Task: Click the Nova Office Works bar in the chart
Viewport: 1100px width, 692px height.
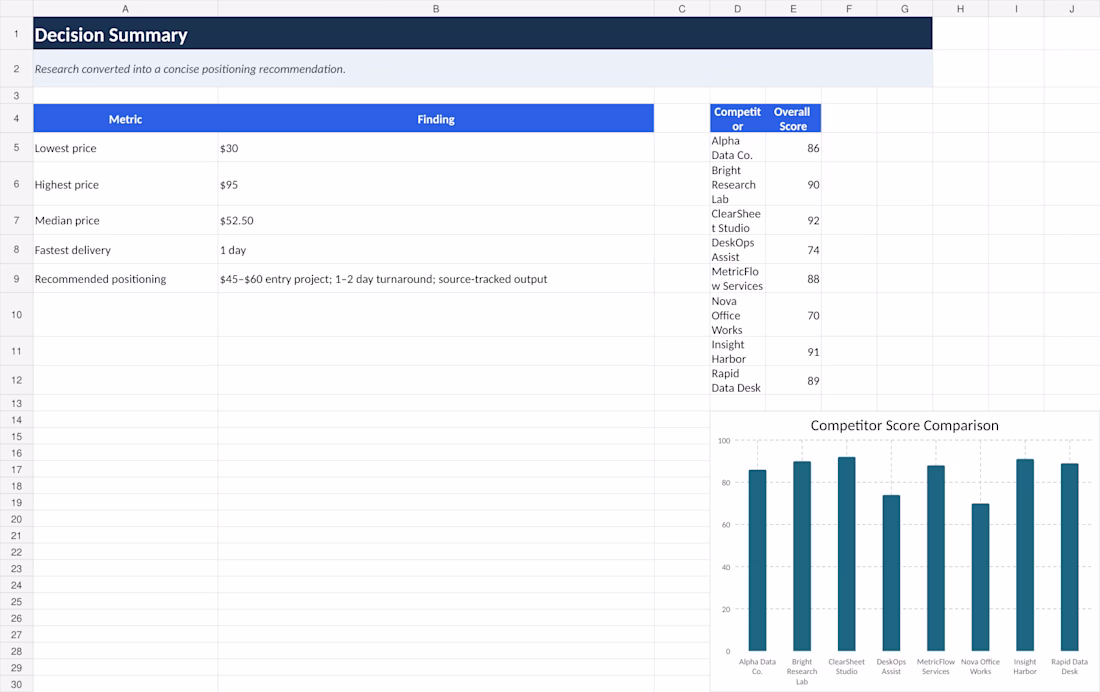Action: click(980, 577)
